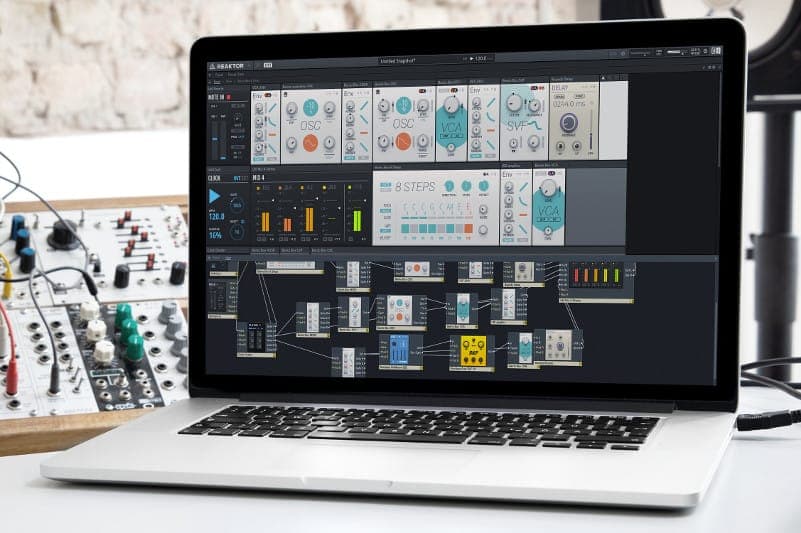Toggle the white view button beside the REAKTOR logo
This screenshot has height=533, width=801.
(x=268, y=65)
